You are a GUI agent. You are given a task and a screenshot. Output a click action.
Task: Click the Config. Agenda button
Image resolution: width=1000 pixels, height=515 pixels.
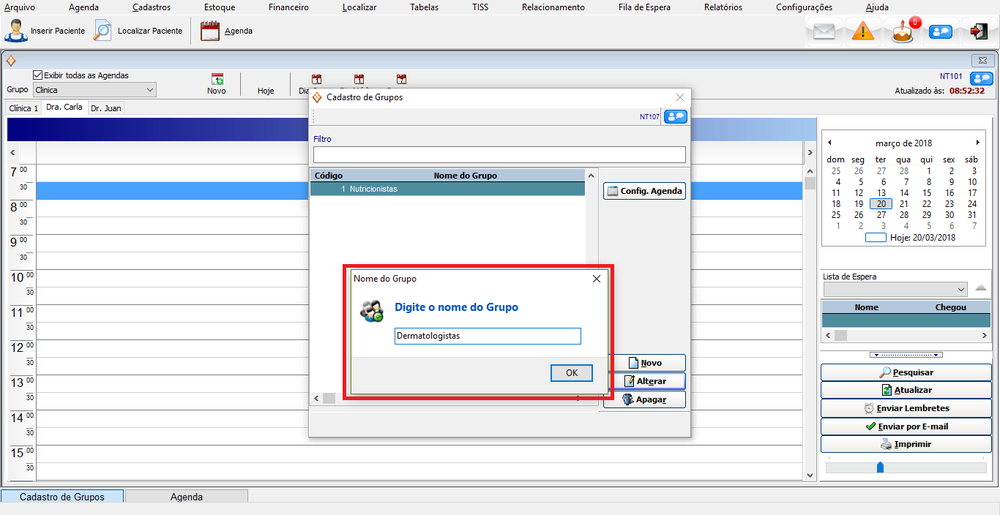click(645, 191)
